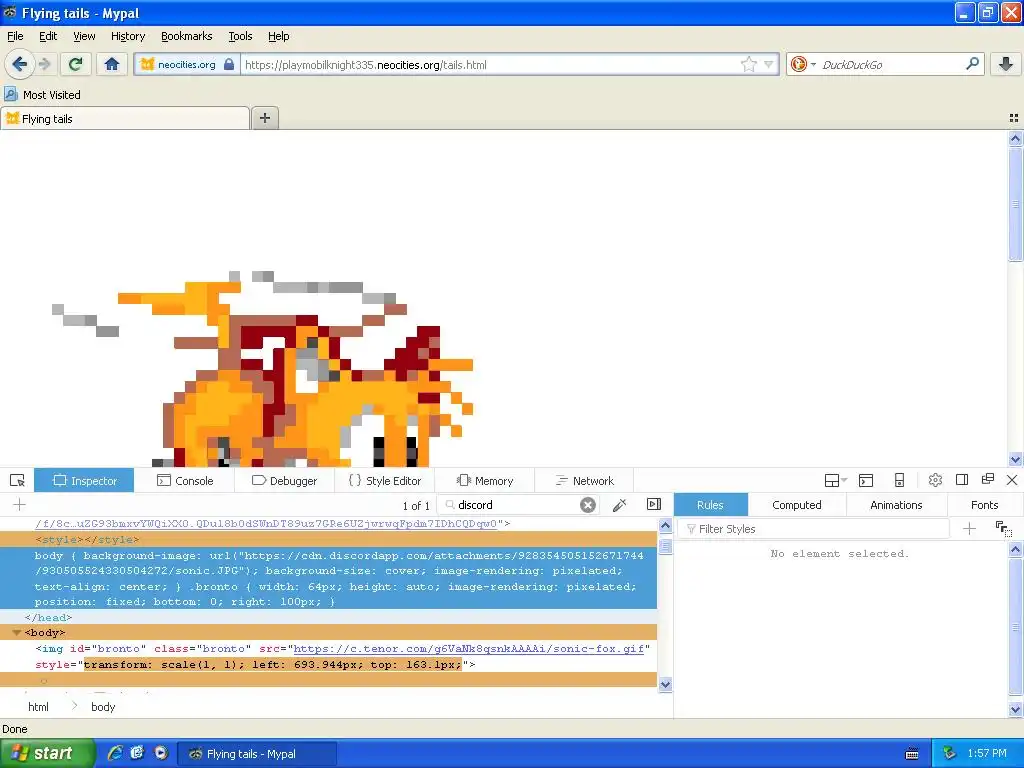The image size is (1024, 768).
Task: Switch to the Console devtools tab
Action: pos(185,481)
